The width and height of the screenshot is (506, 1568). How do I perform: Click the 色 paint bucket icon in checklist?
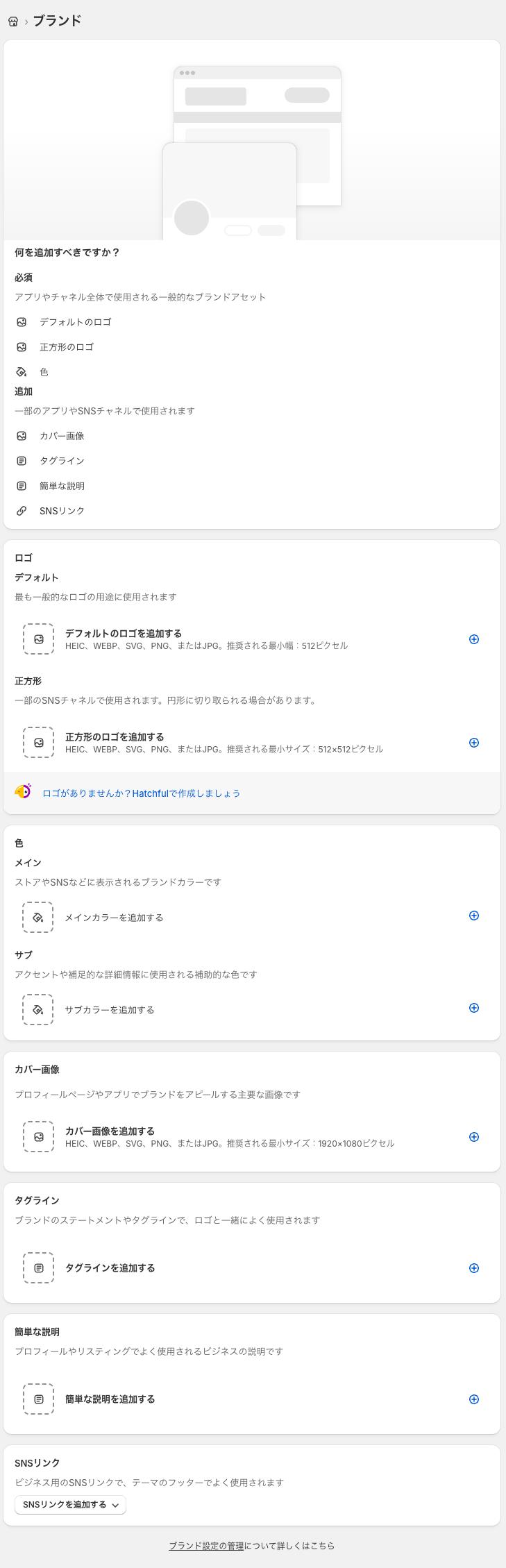coord(20,371)
